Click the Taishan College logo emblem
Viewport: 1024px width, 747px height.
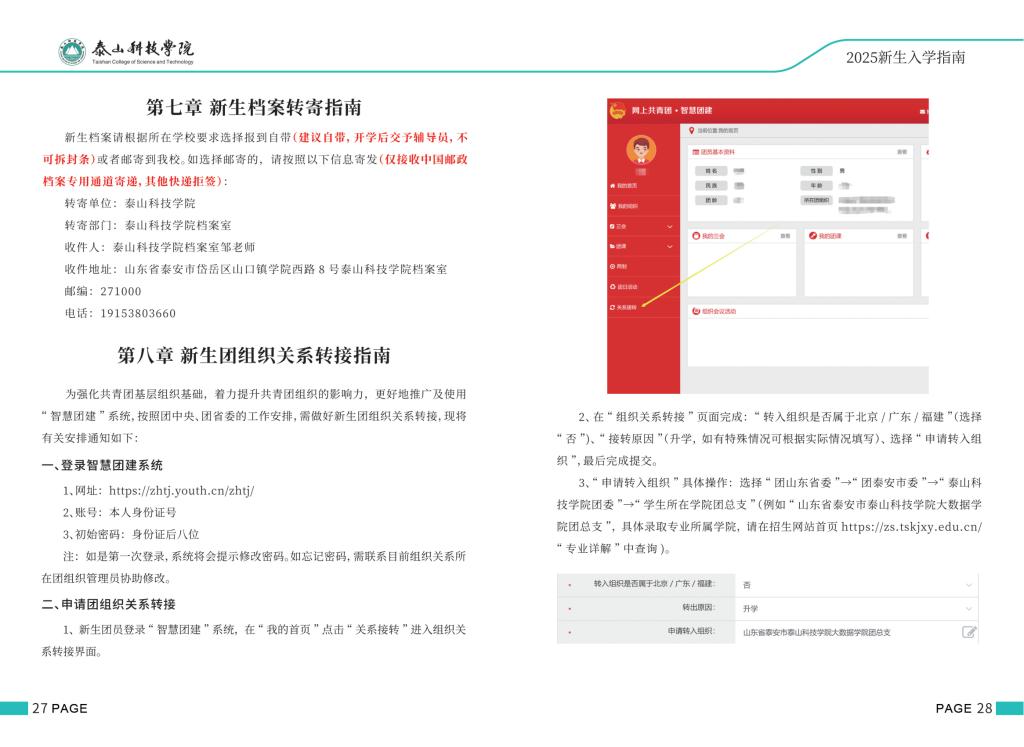point(72,52)
